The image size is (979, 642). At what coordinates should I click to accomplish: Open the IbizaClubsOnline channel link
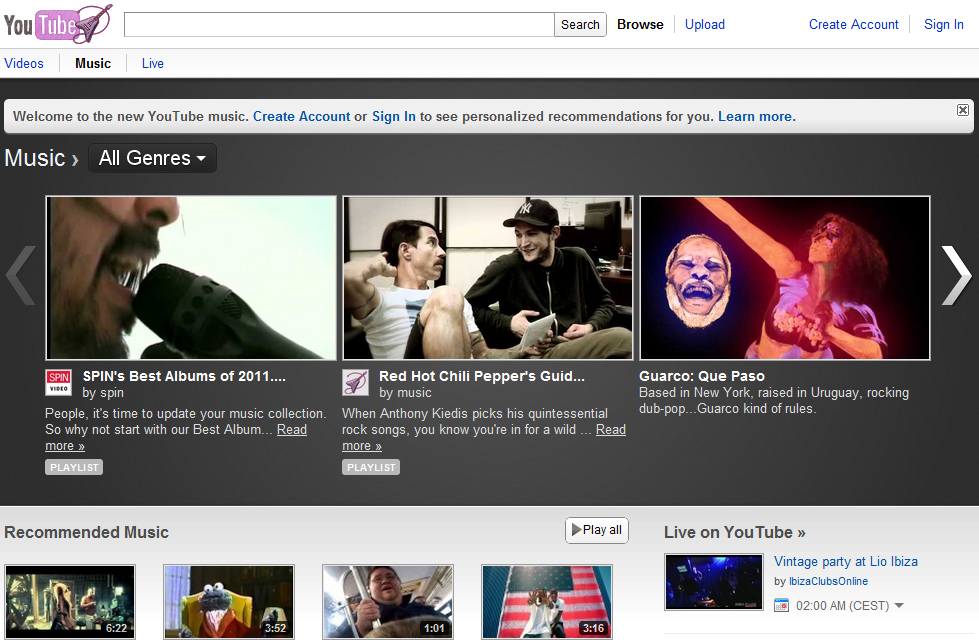click(x=829, y=581)
